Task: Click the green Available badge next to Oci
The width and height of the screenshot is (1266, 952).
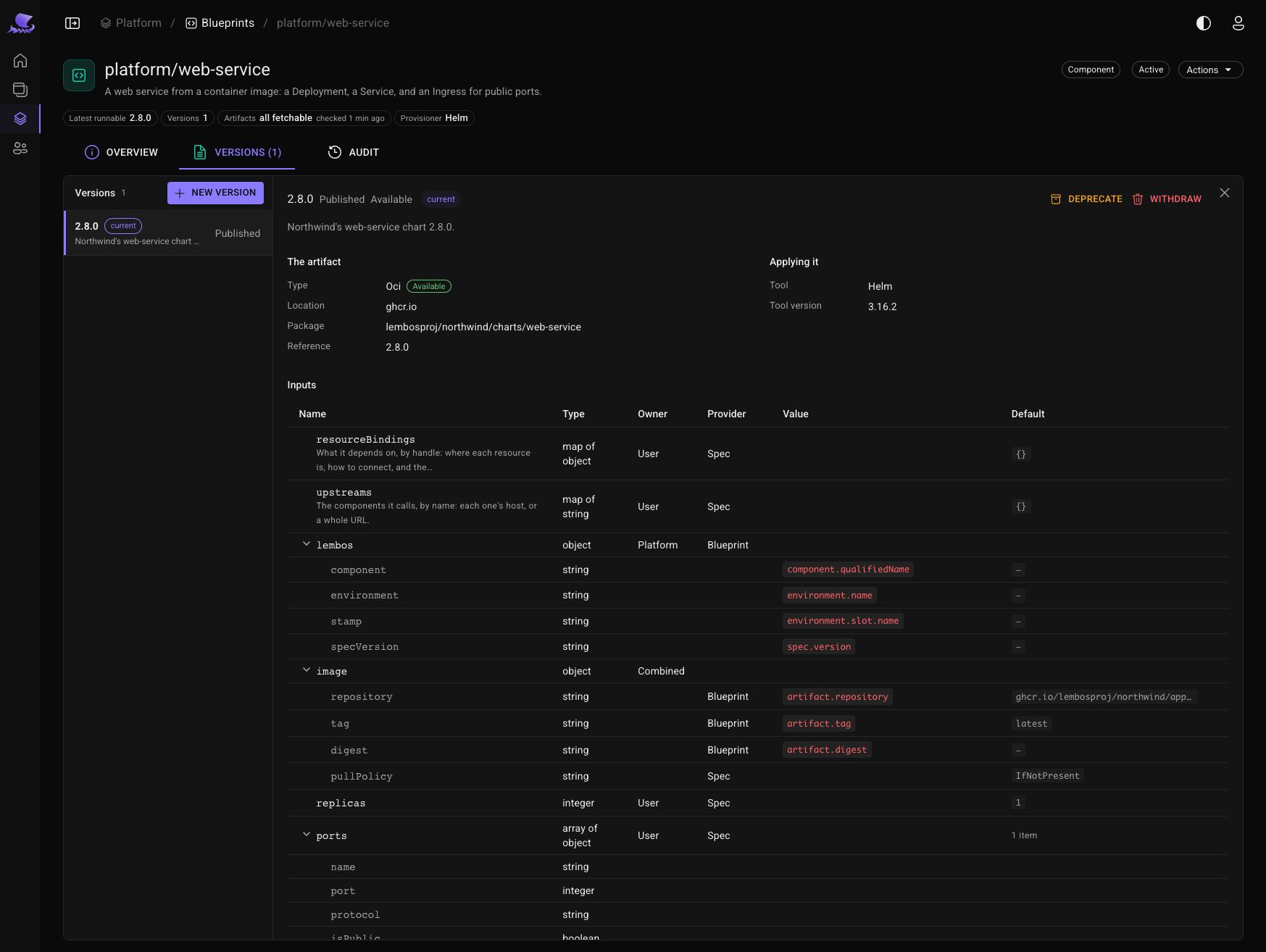Action: (429, 286)
